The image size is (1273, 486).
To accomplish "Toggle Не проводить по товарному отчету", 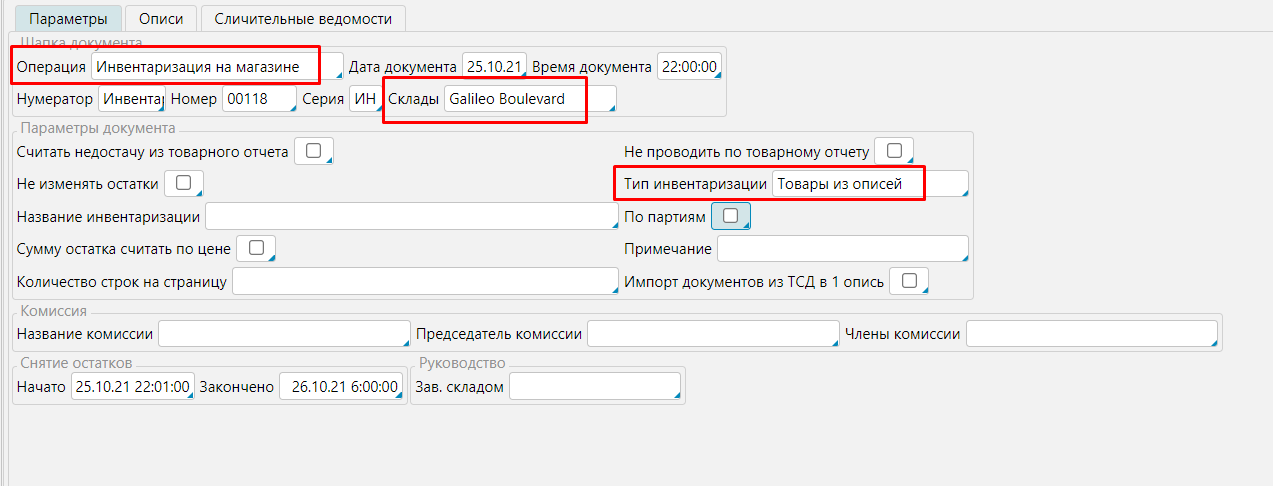I will [894, 151].
